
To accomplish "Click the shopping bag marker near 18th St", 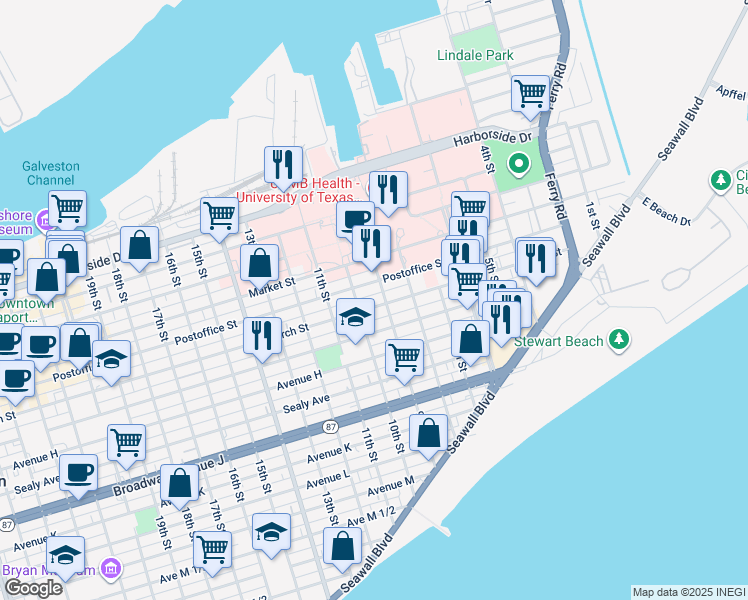I will pos(139,244).
